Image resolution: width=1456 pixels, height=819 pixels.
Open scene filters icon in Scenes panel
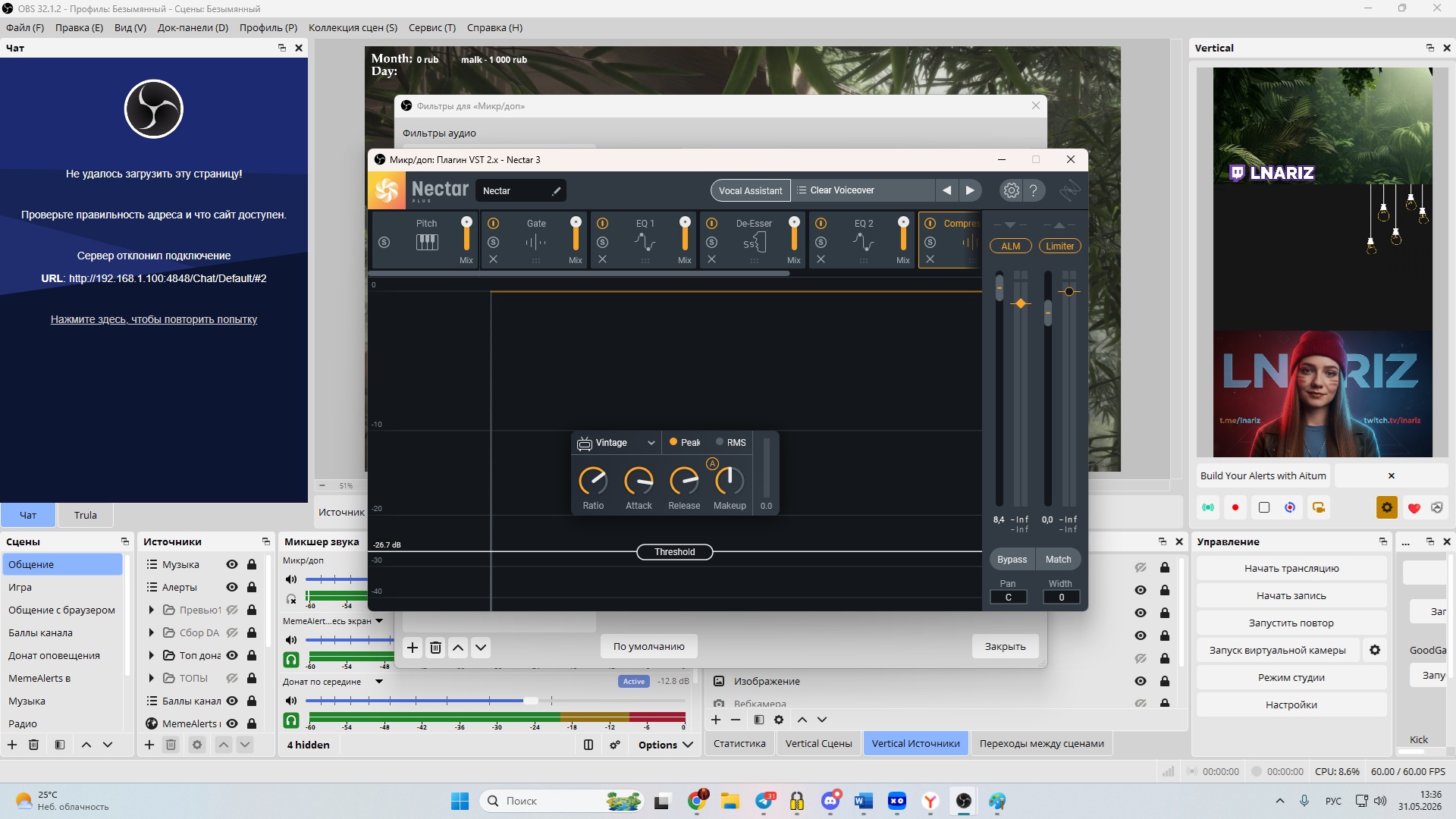point(60,745)
